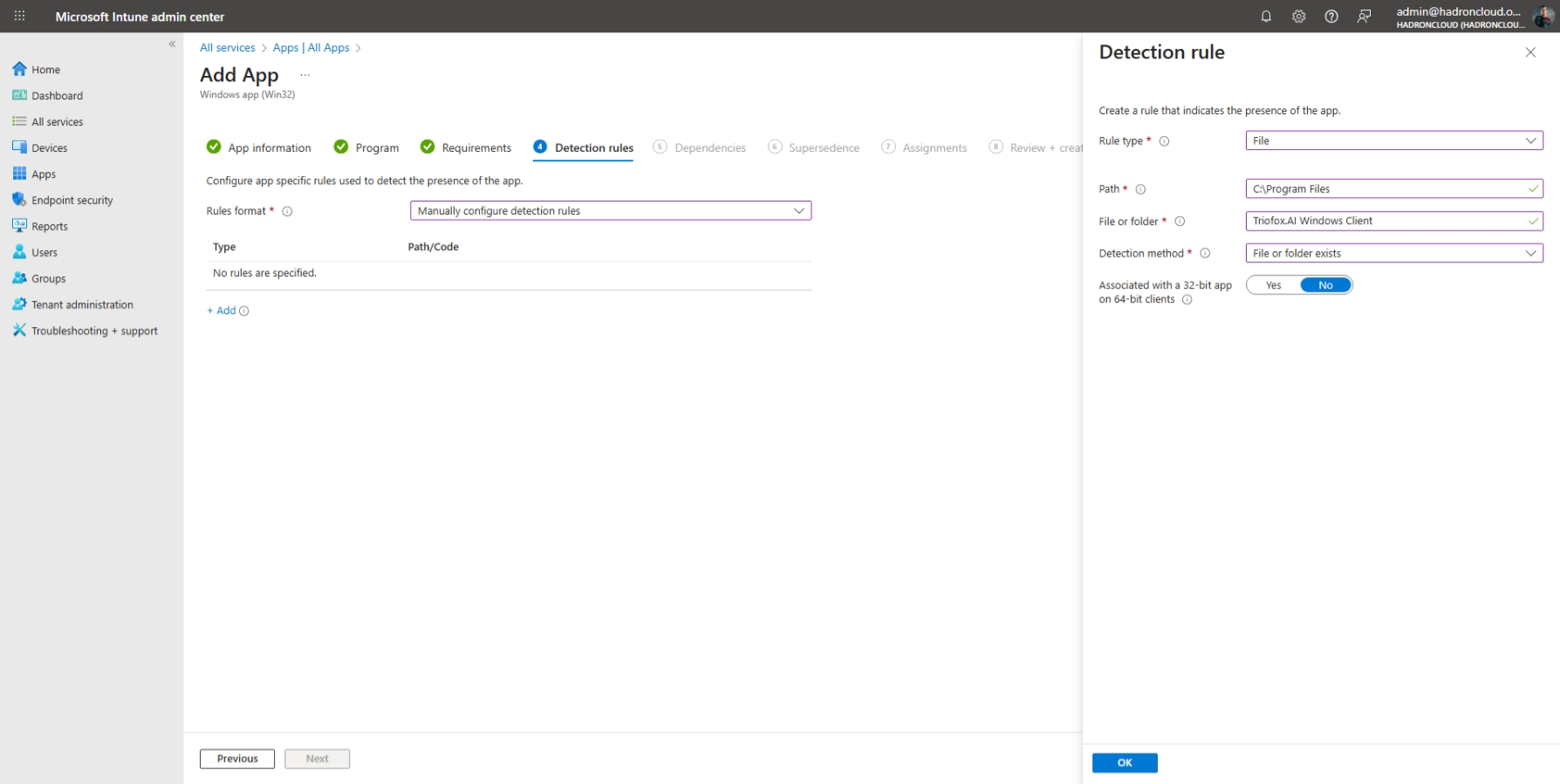
Task: Set 32-bit app association to Yes
Action: pyautogui.click(x=1274, y=285)
